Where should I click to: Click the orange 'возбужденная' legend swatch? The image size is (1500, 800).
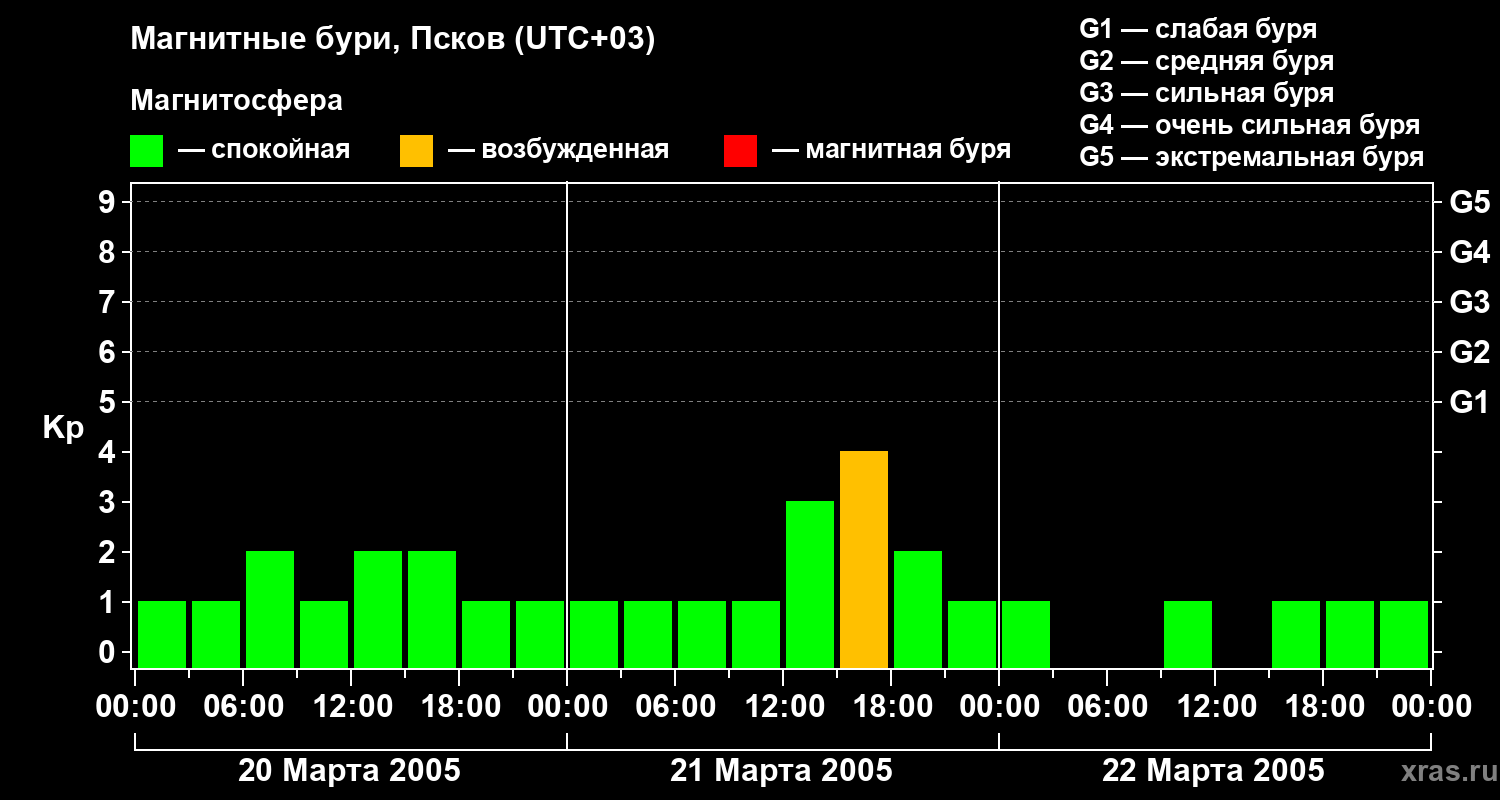click(416, 151)
